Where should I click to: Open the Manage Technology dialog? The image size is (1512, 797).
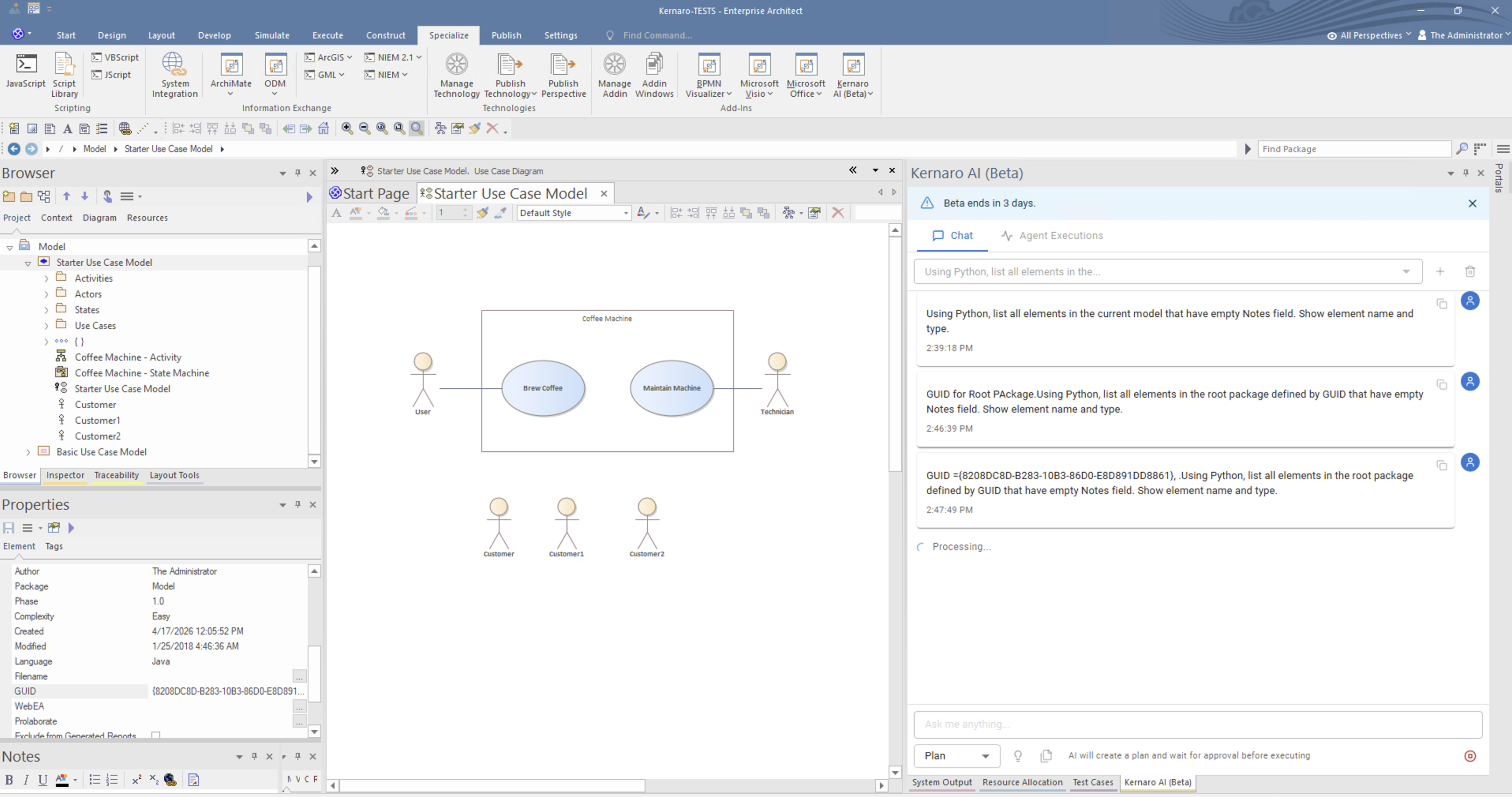click(456, 75)
